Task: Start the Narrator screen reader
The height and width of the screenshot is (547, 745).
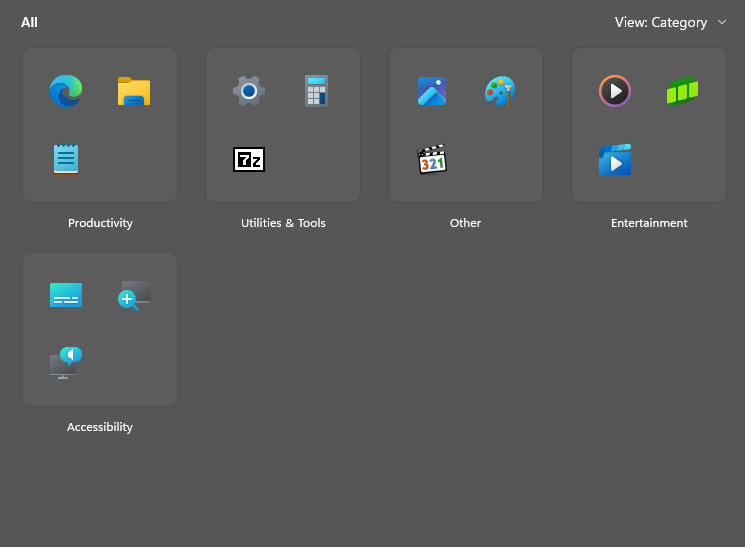Action: pyautogui.click(x=66, y=363)
